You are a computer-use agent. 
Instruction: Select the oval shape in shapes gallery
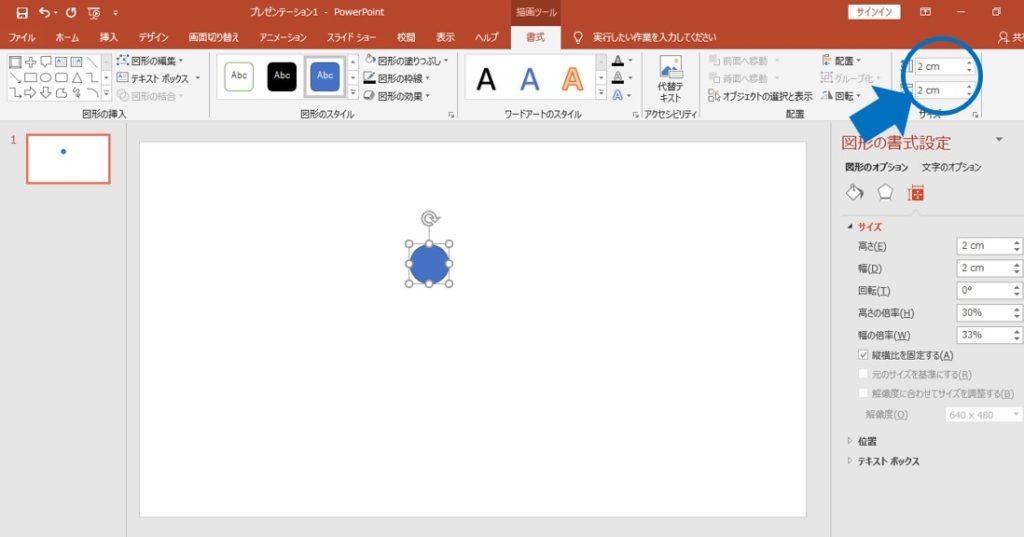45,77
